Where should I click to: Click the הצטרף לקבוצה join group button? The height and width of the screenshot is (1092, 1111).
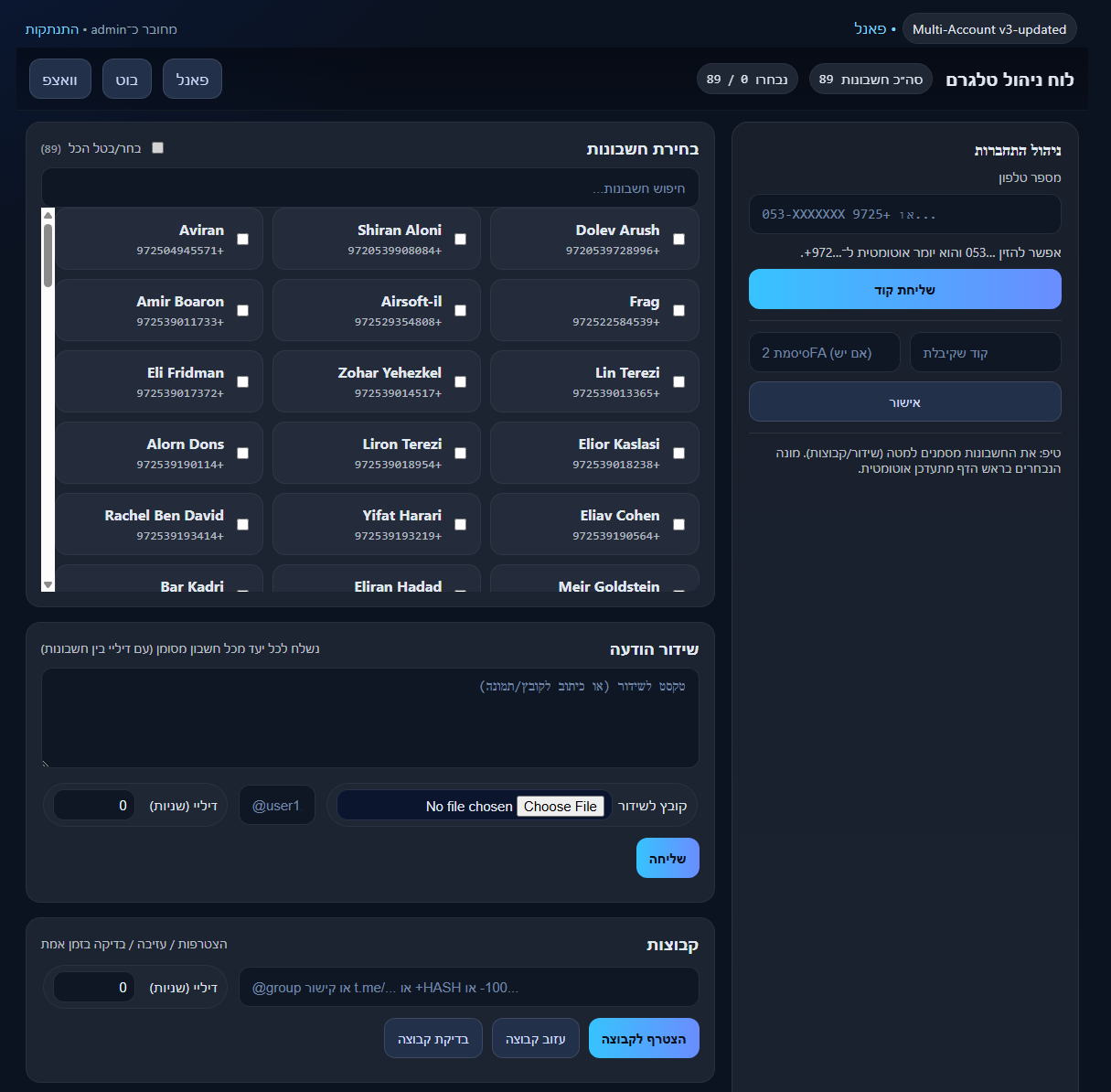pyautogui.click(x=644, y=1039)
